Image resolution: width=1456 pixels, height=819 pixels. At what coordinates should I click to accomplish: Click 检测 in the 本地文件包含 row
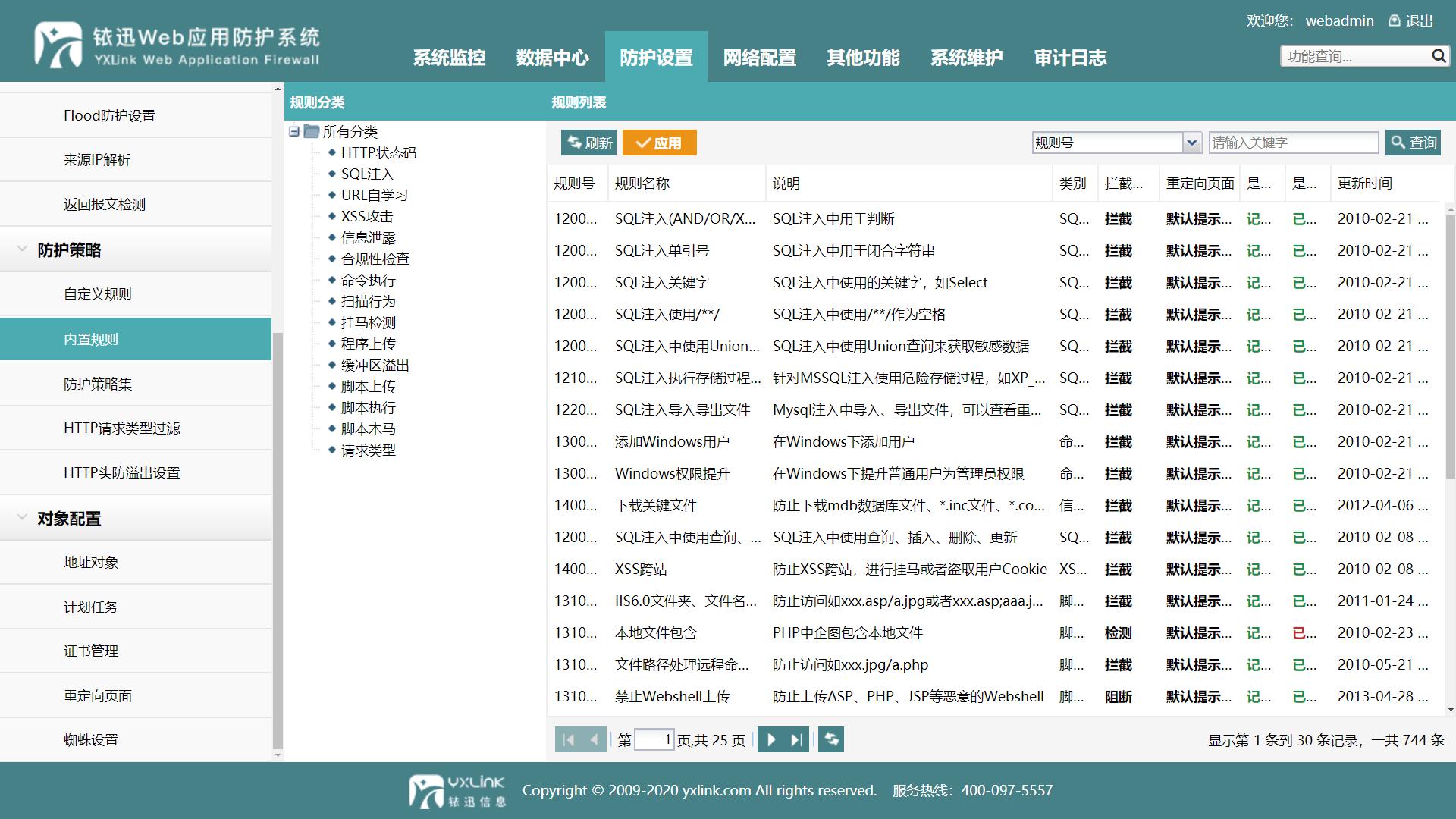1118,632
